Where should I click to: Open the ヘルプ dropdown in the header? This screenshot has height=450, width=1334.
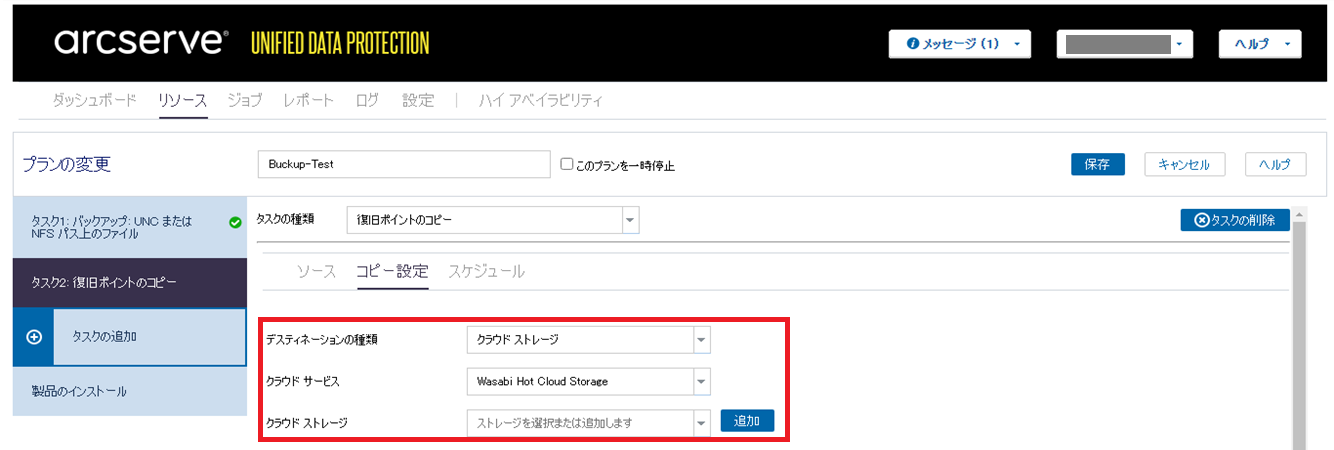click(1260, 45)
